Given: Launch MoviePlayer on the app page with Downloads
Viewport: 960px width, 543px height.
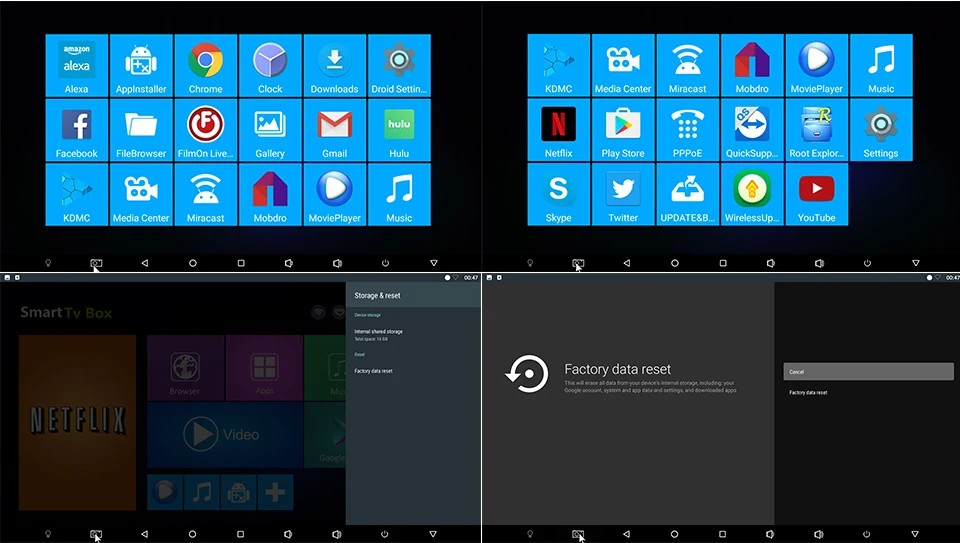Looking at the screenshot, I should [334, 195].
